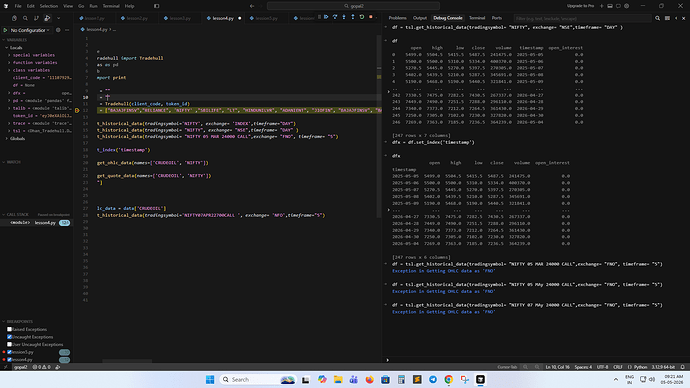Click the debug console search icon
The width and height of the screenshot is (690, 388).
tap(657, 18)
